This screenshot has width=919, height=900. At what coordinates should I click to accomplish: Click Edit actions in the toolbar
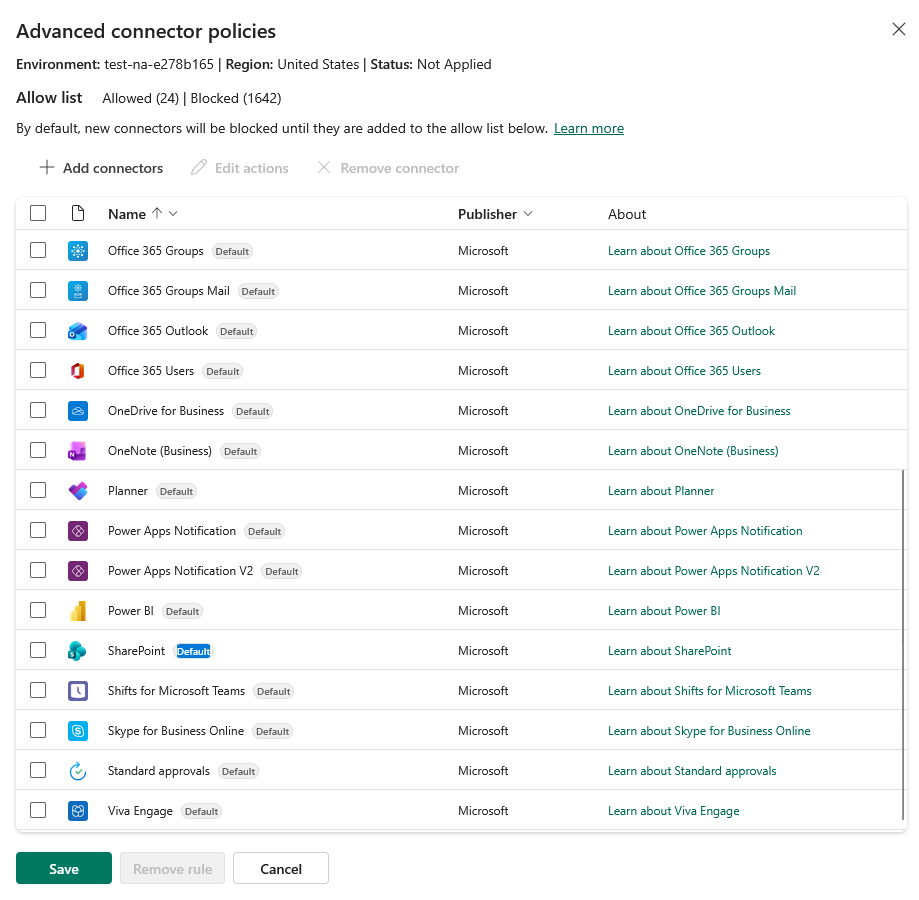240,168
